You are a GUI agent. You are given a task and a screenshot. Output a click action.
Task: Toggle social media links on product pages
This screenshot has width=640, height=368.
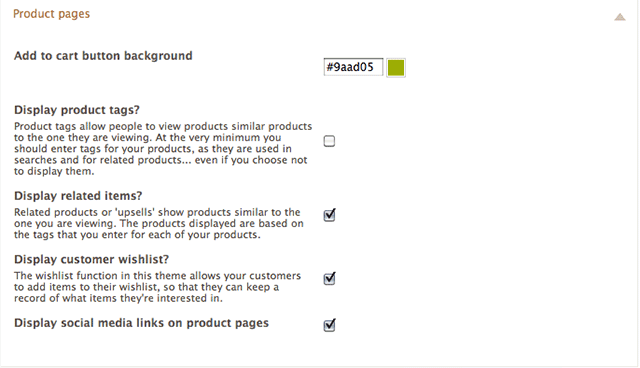click(329, 325)
